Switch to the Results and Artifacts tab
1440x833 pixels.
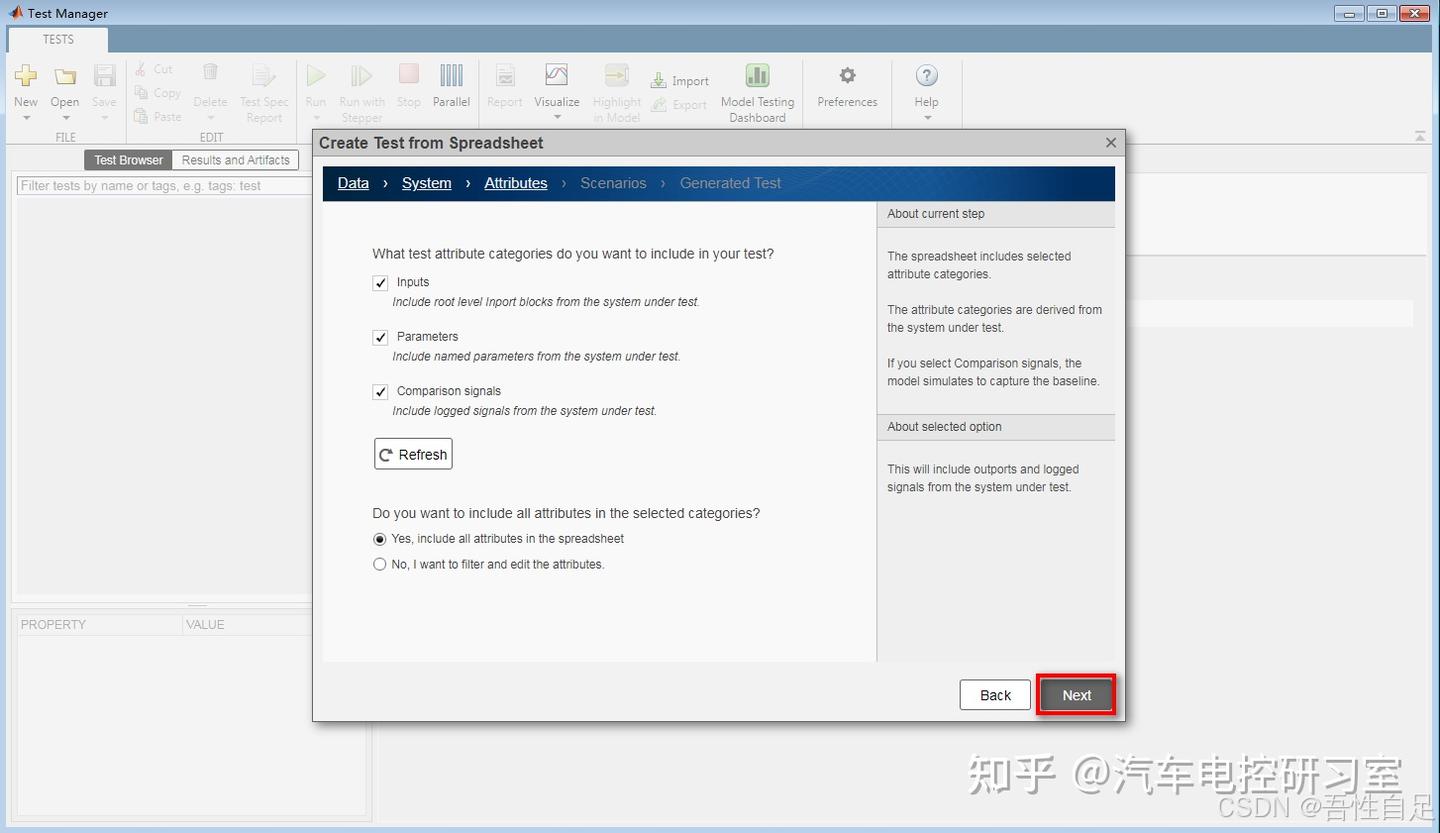[x=235, y=159]
